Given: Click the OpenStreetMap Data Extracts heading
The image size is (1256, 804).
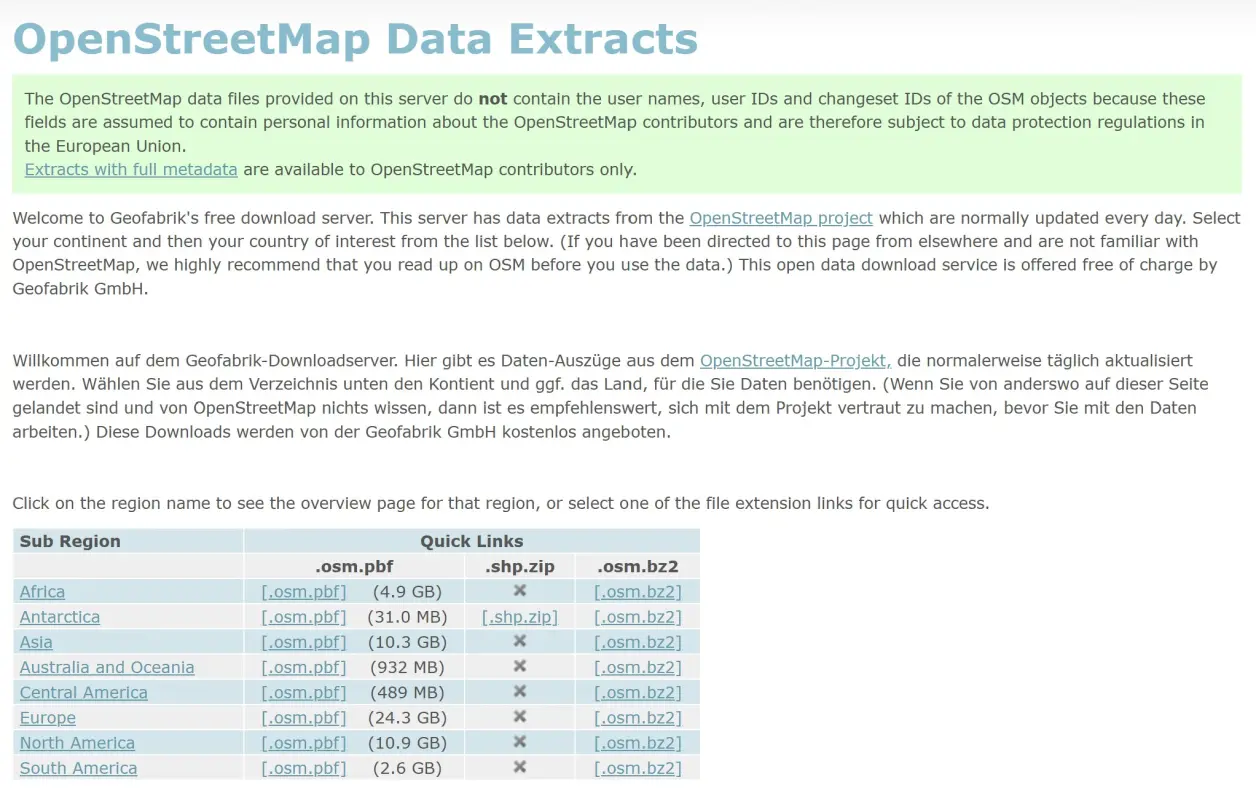Looking at the screenshot, I should click(x=355, y=39).
